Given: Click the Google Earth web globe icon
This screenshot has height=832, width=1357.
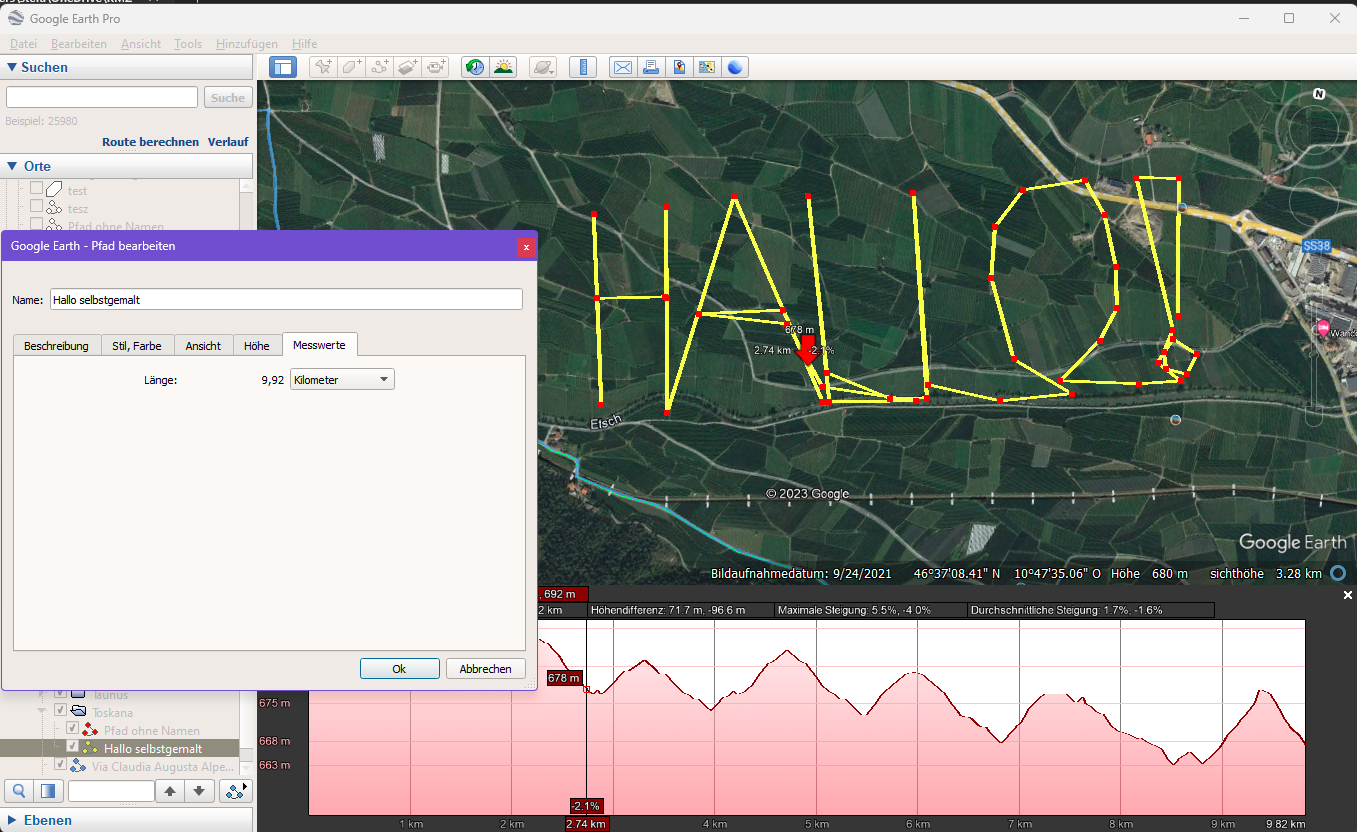Looking at the screenshot, I should [x=736, y=67].
